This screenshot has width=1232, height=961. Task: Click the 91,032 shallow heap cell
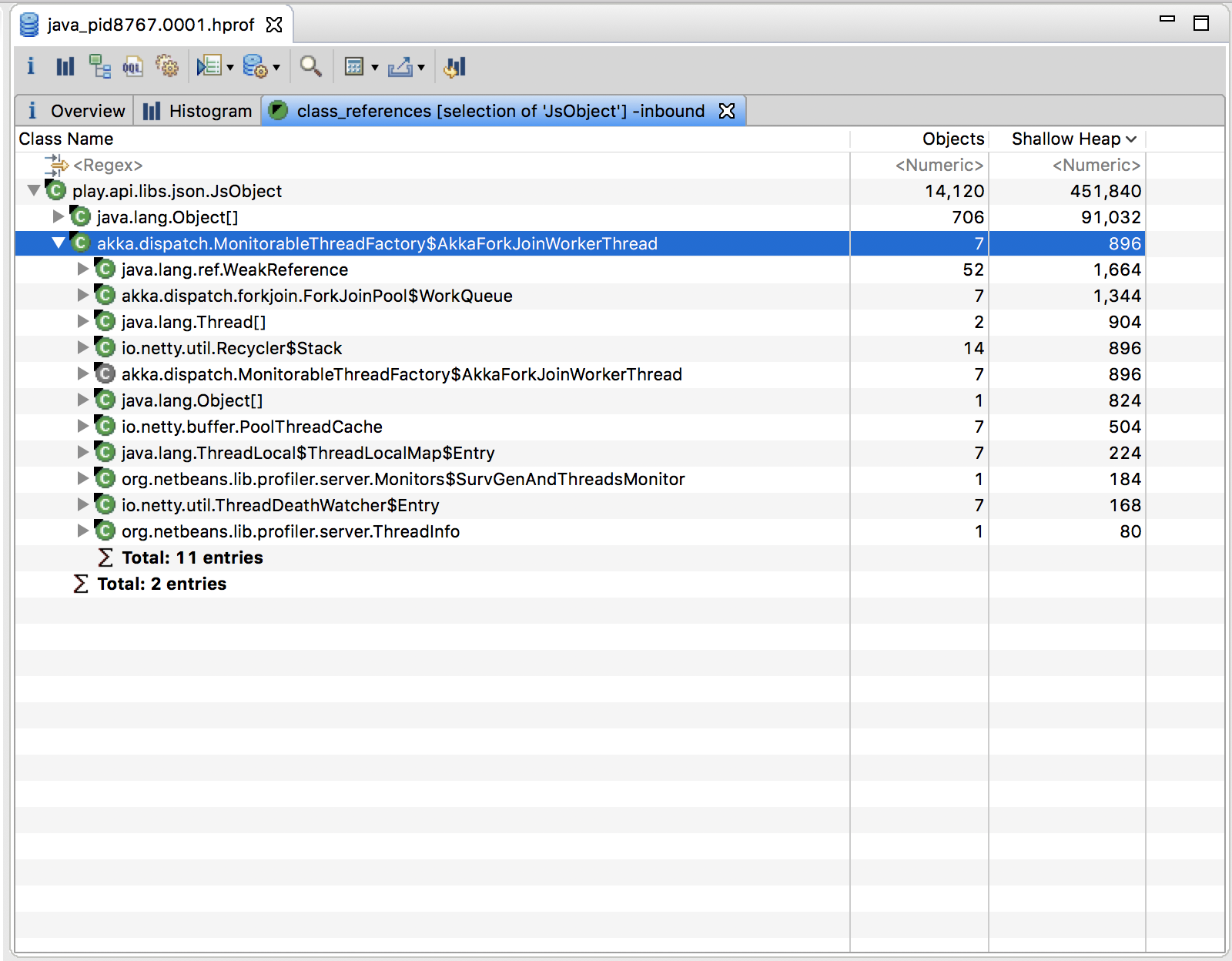[1110, 217]
